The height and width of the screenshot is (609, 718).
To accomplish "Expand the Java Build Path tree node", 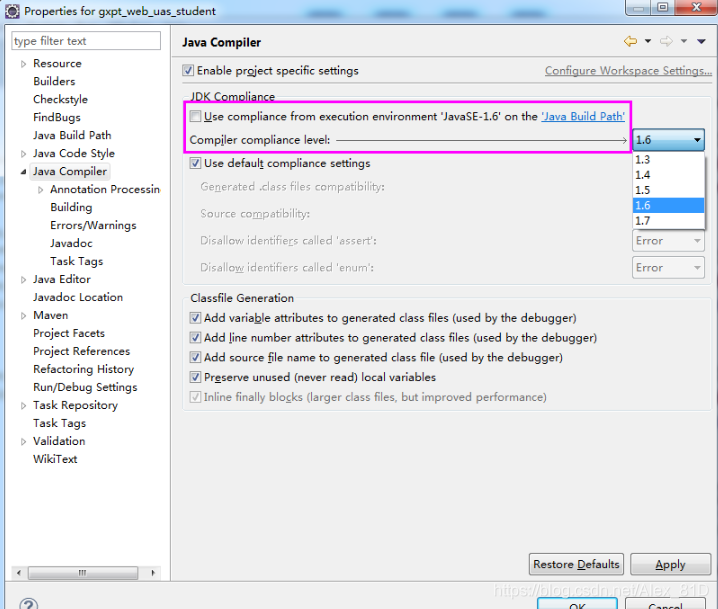I will coord(72,135).
